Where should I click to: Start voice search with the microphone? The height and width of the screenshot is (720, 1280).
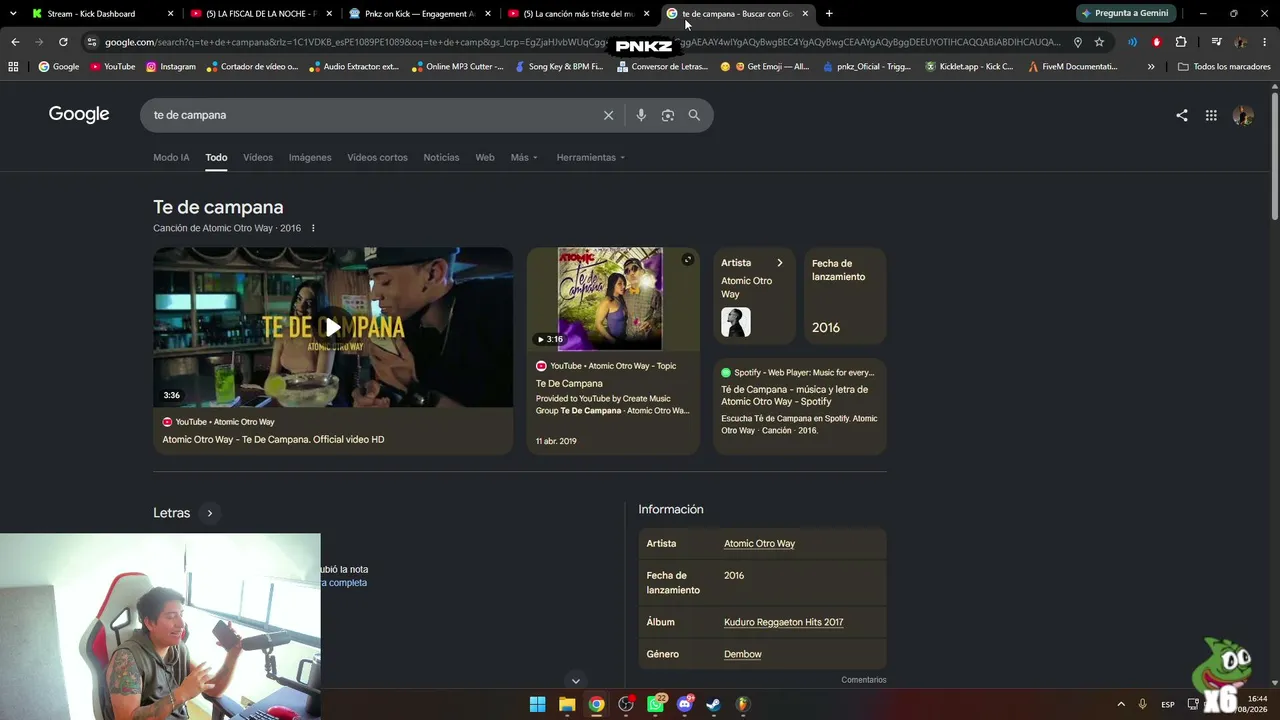641,115
